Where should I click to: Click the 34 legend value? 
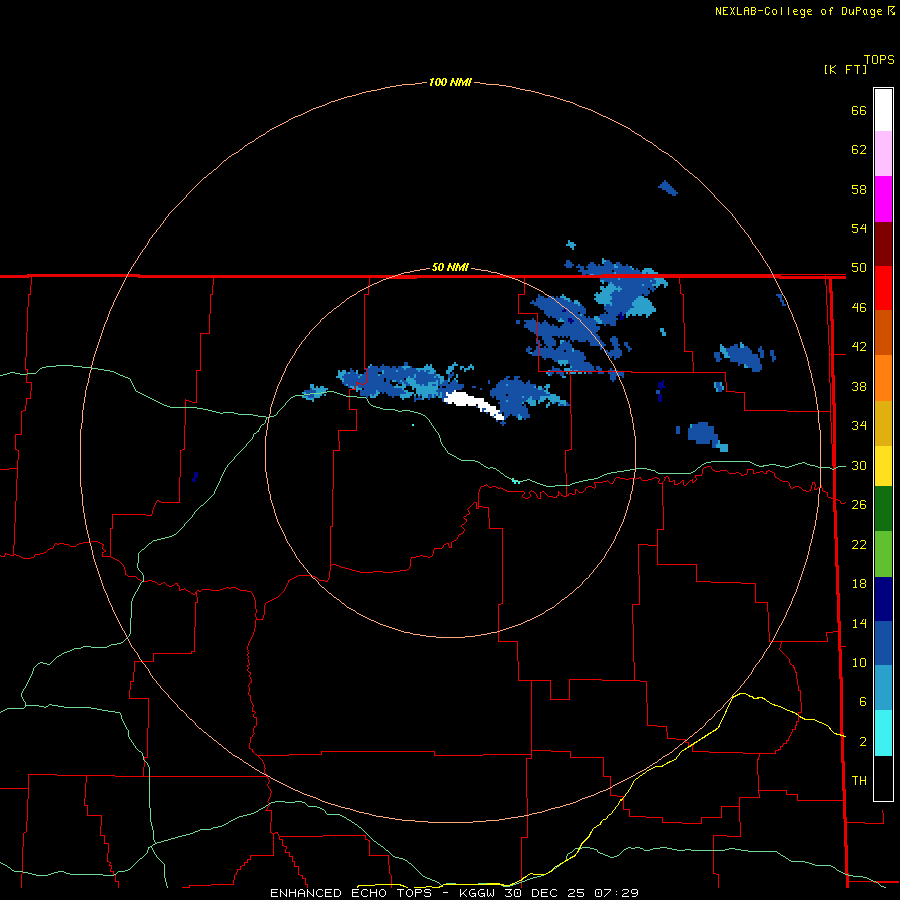859,426
